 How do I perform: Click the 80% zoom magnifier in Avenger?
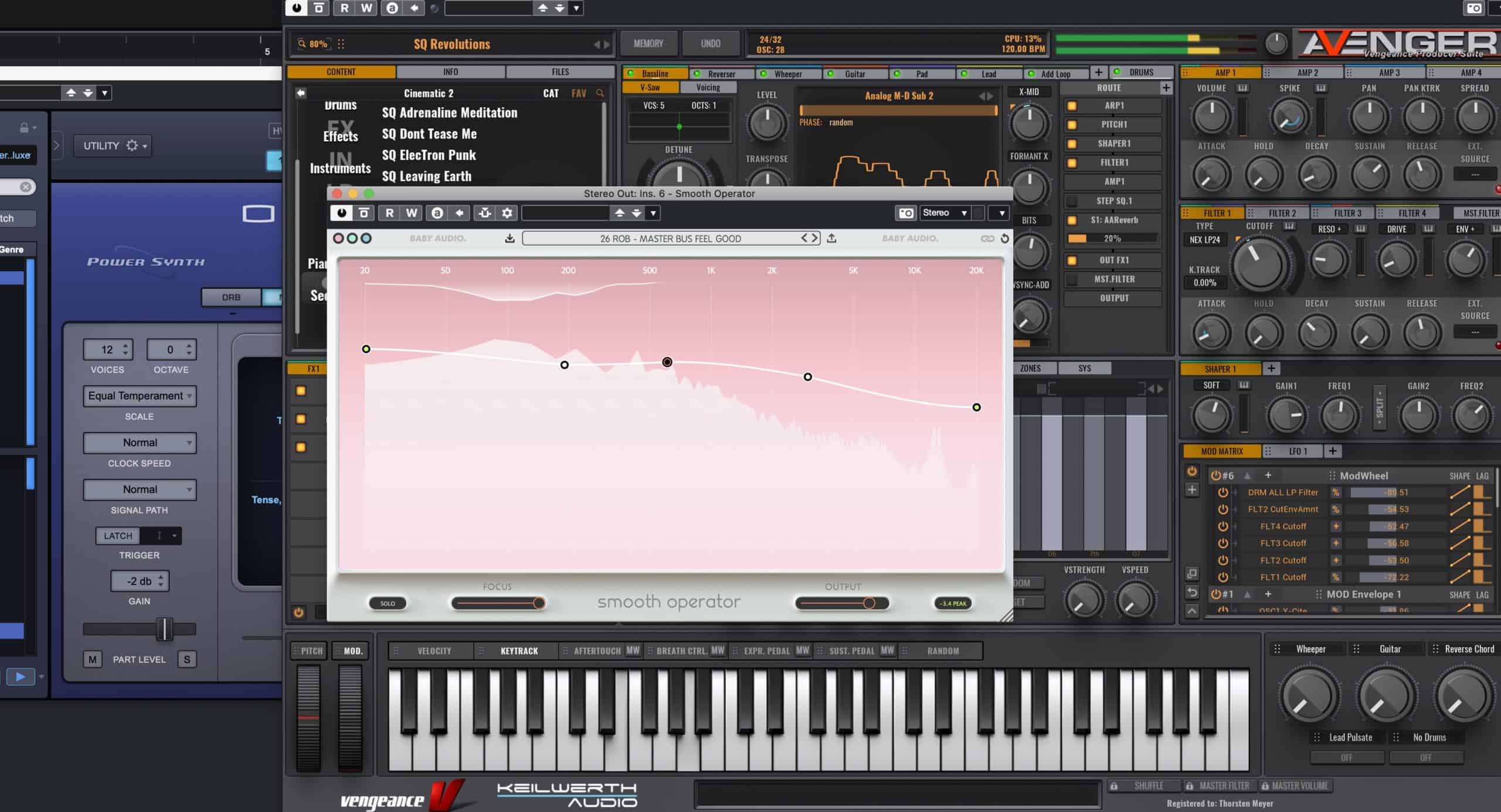(302, 43)
